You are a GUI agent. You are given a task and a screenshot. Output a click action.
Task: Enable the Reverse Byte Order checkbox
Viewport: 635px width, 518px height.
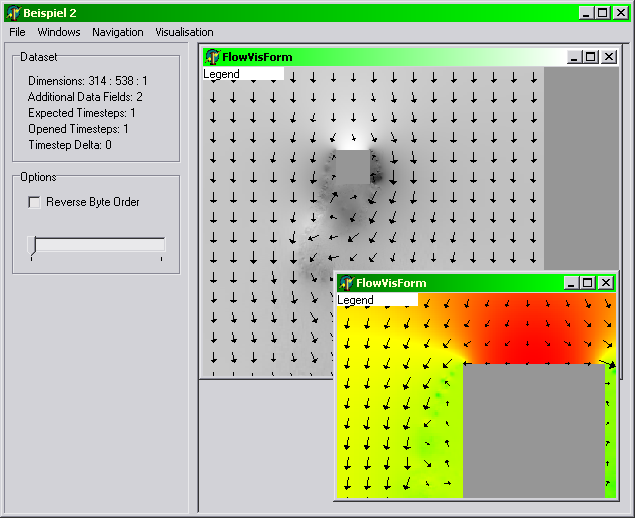coord(35,202)
